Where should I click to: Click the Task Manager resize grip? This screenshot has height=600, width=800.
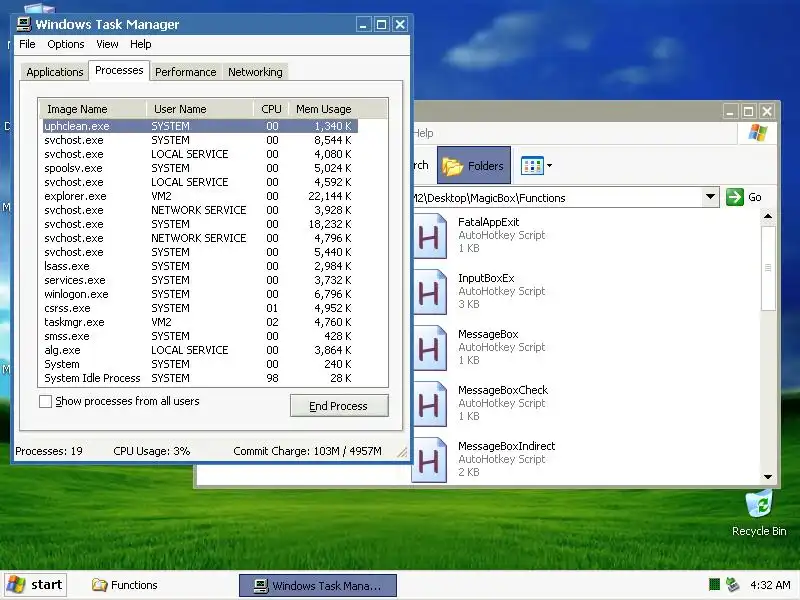[403, 452]
